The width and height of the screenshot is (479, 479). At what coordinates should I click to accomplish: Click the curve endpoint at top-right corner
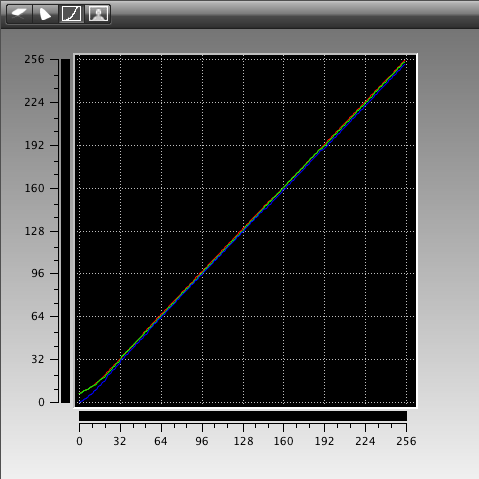405,62
